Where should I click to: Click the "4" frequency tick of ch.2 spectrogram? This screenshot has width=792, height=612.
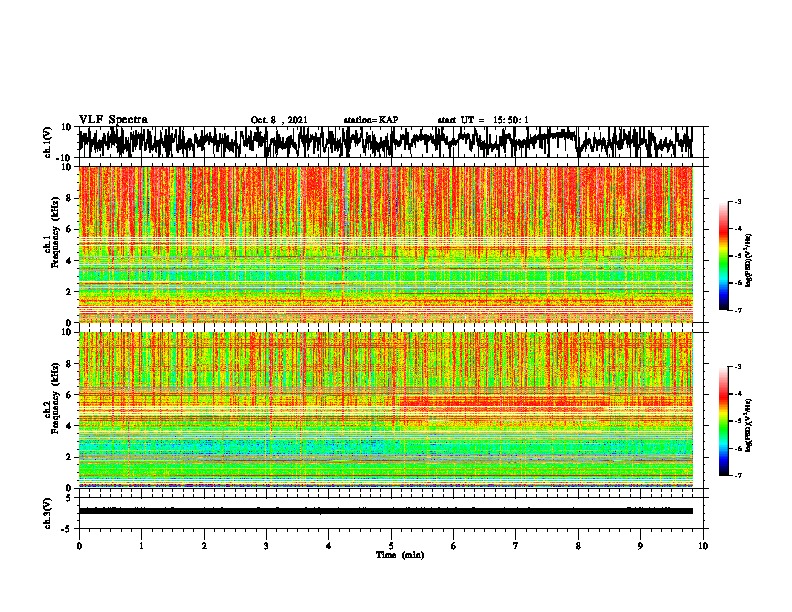click(70, 426)
